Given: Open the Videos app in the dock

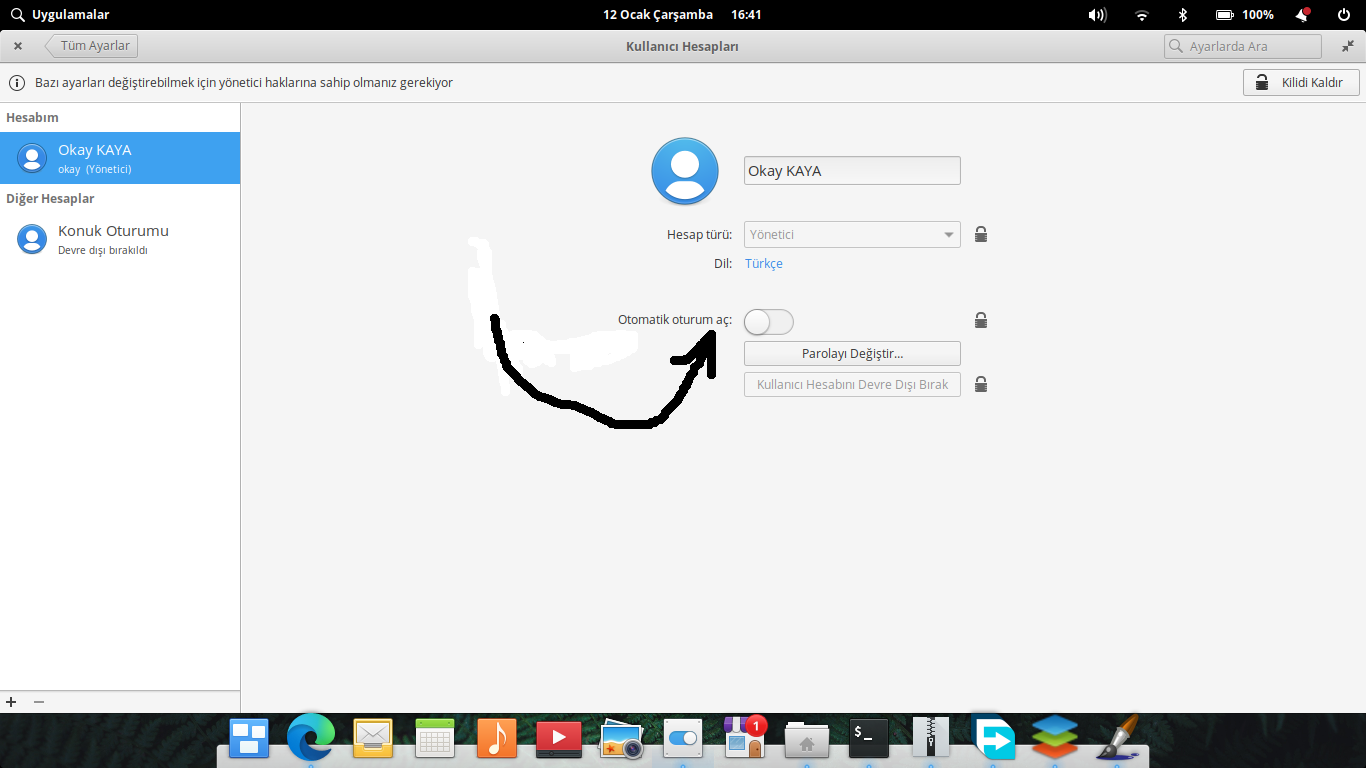Looking at the screenshot, I should pyautogui.click(x=559, y=739).
